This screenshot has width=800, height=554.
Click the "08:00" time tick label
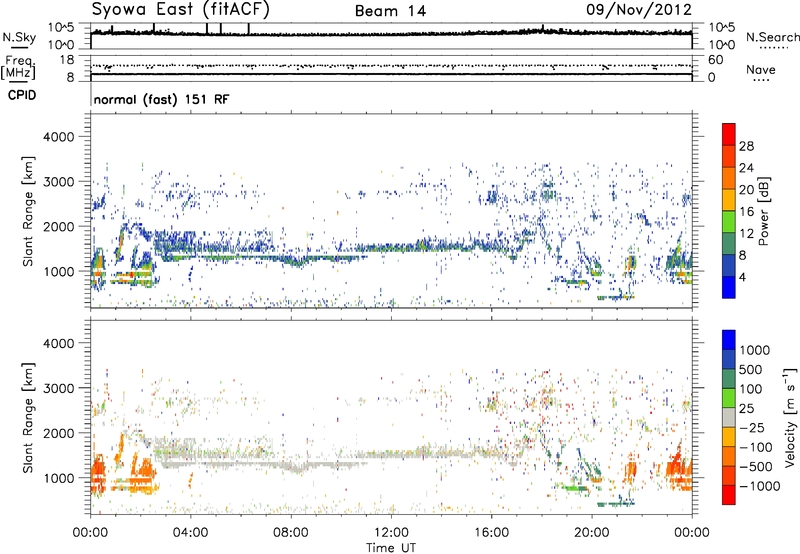(x=291, y=533)
